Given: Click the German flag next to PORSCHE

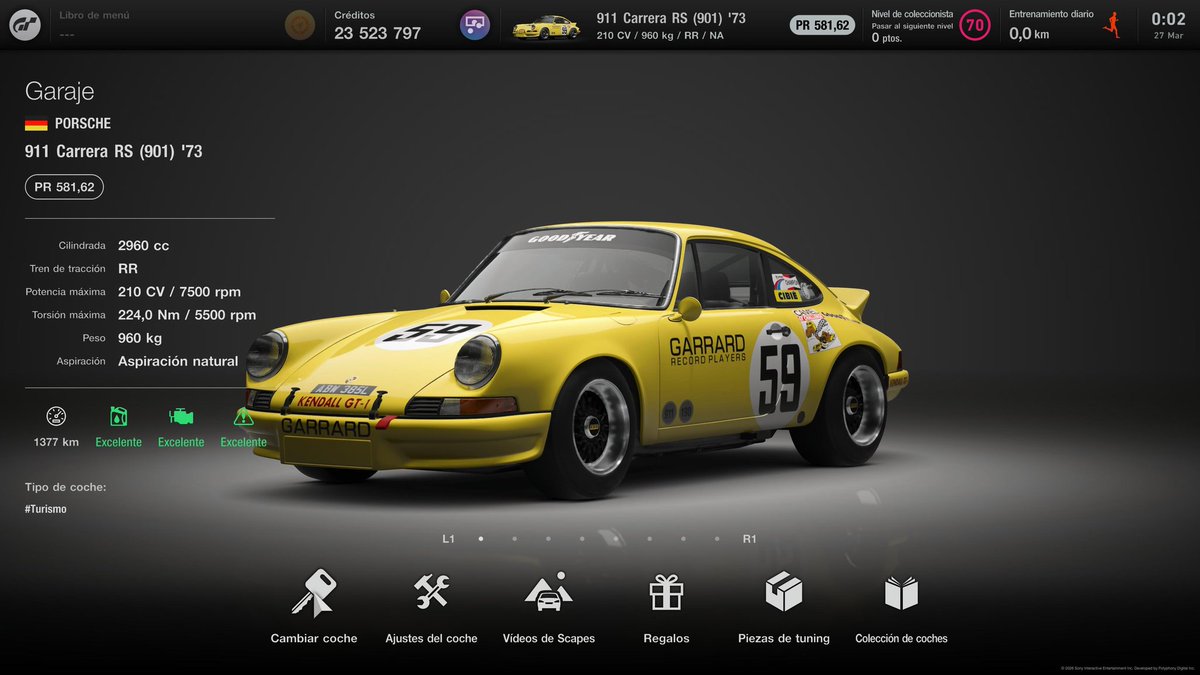Looking at the screenshot, I should pos(36,124).
